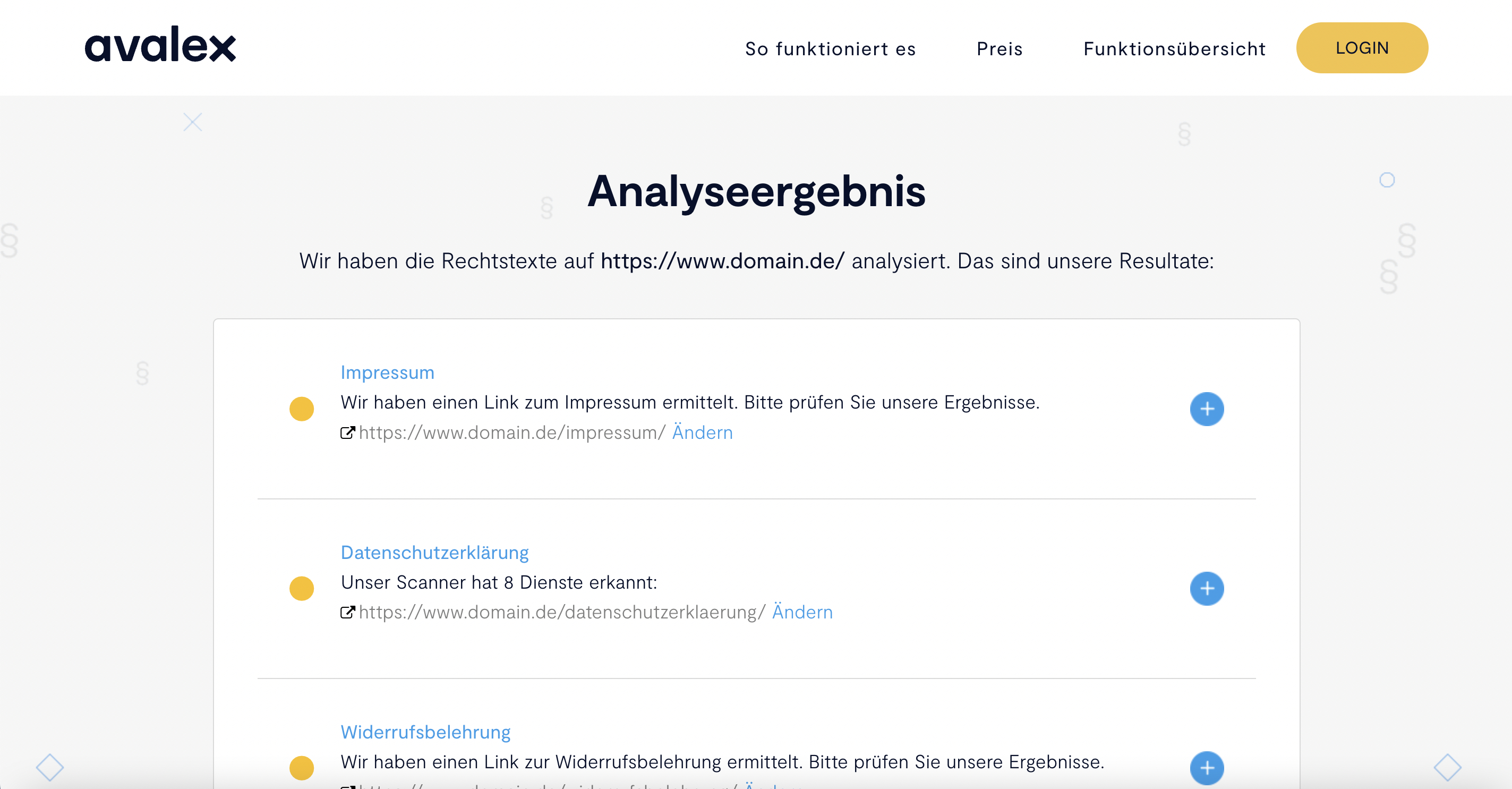1512x789 pixels.
Task: Expand the Datenschutzerklärung detected services list
Action: pyautogui.click(x=1206, y=588)
